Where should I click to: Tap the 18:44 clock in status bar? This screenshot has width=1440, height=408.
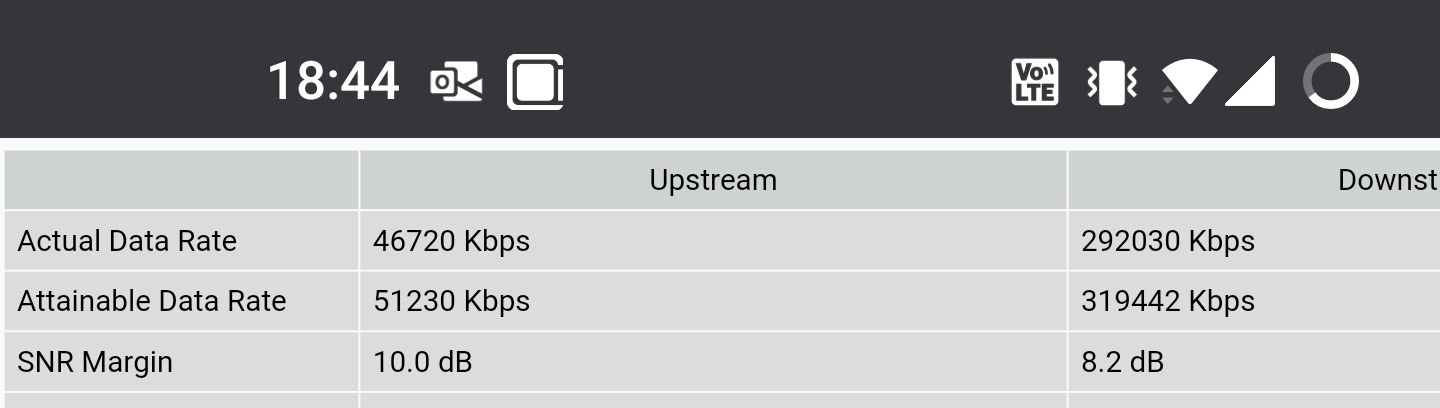point(333,82)
